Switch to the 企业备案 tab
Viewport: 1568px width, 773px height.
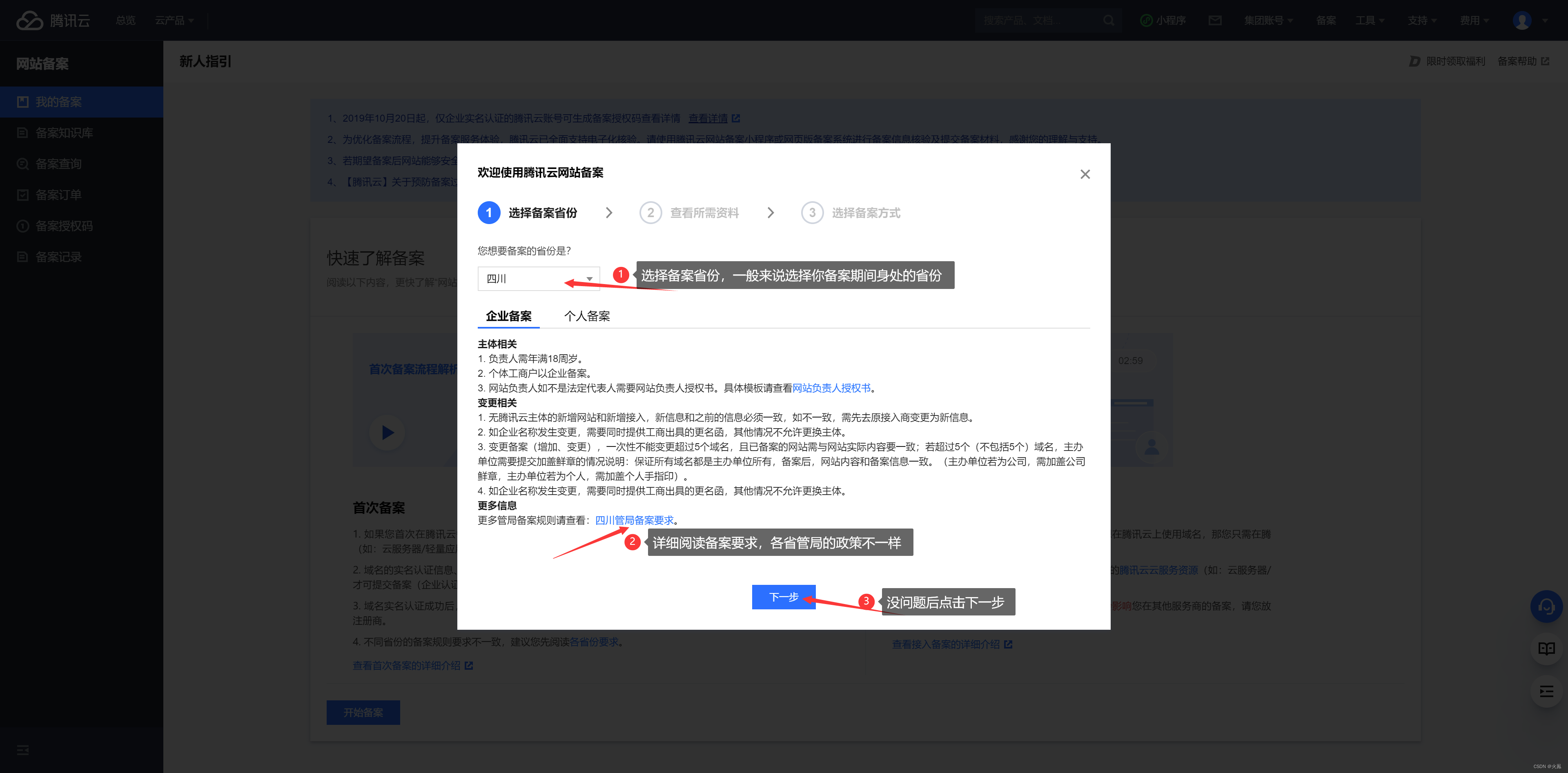tap(508, 315)
